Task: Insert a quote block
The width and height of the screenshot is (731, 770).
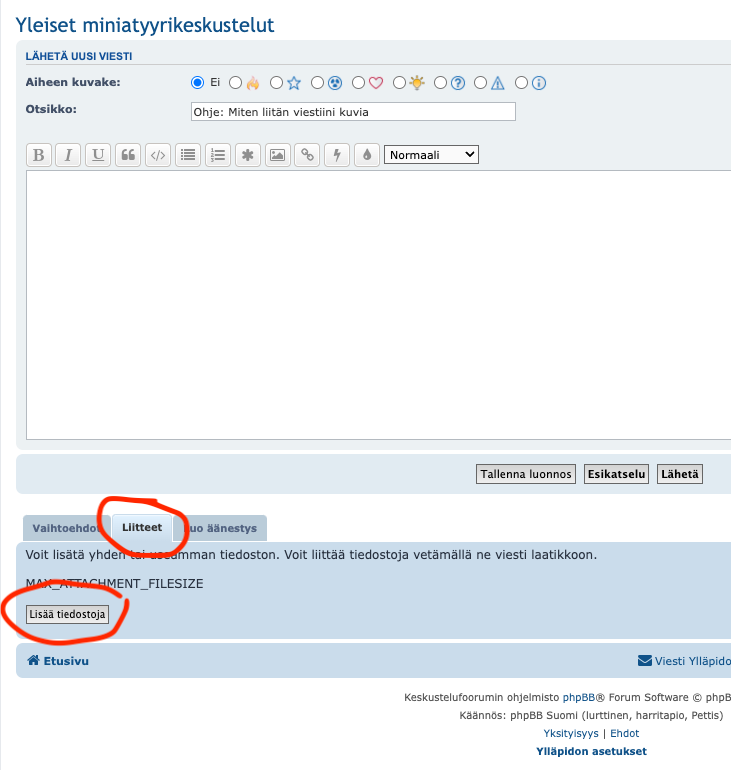Action: (x=128, y=155)
